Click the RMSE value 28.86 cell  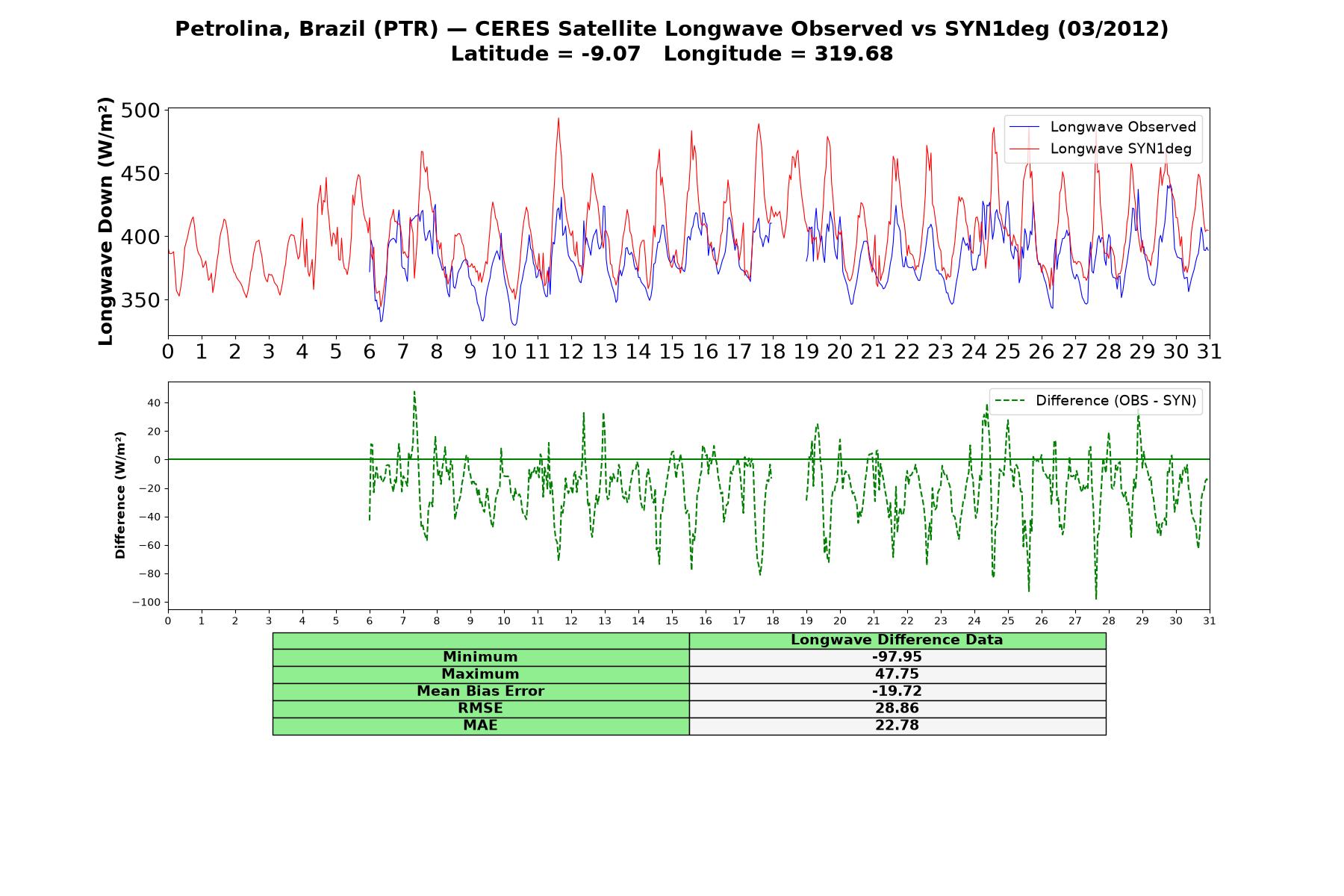[x=897, y=709]
